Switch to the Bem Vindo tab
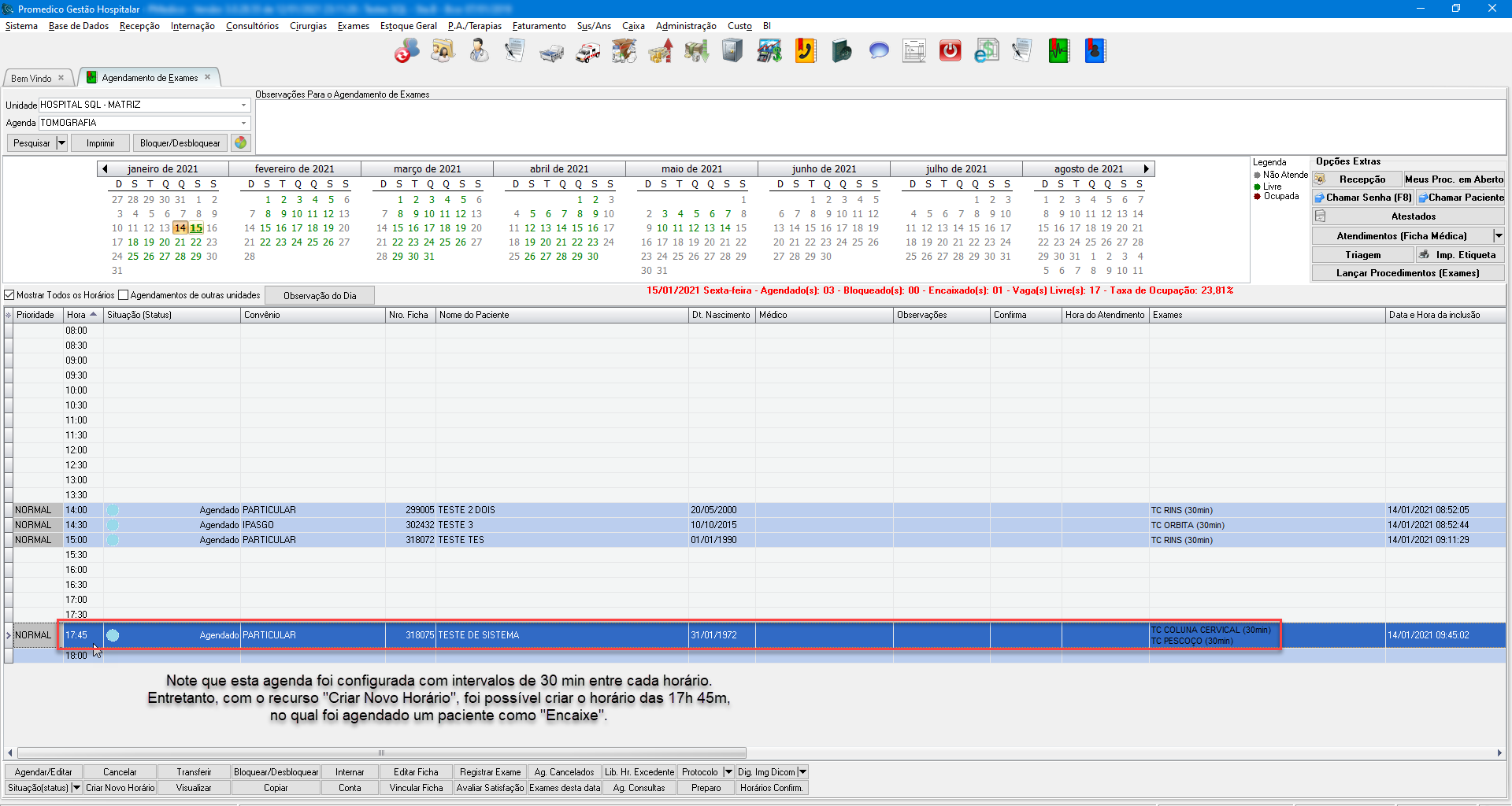Image resolution: width=1512 pixels, height=806 pixels. tap(31, 78)
